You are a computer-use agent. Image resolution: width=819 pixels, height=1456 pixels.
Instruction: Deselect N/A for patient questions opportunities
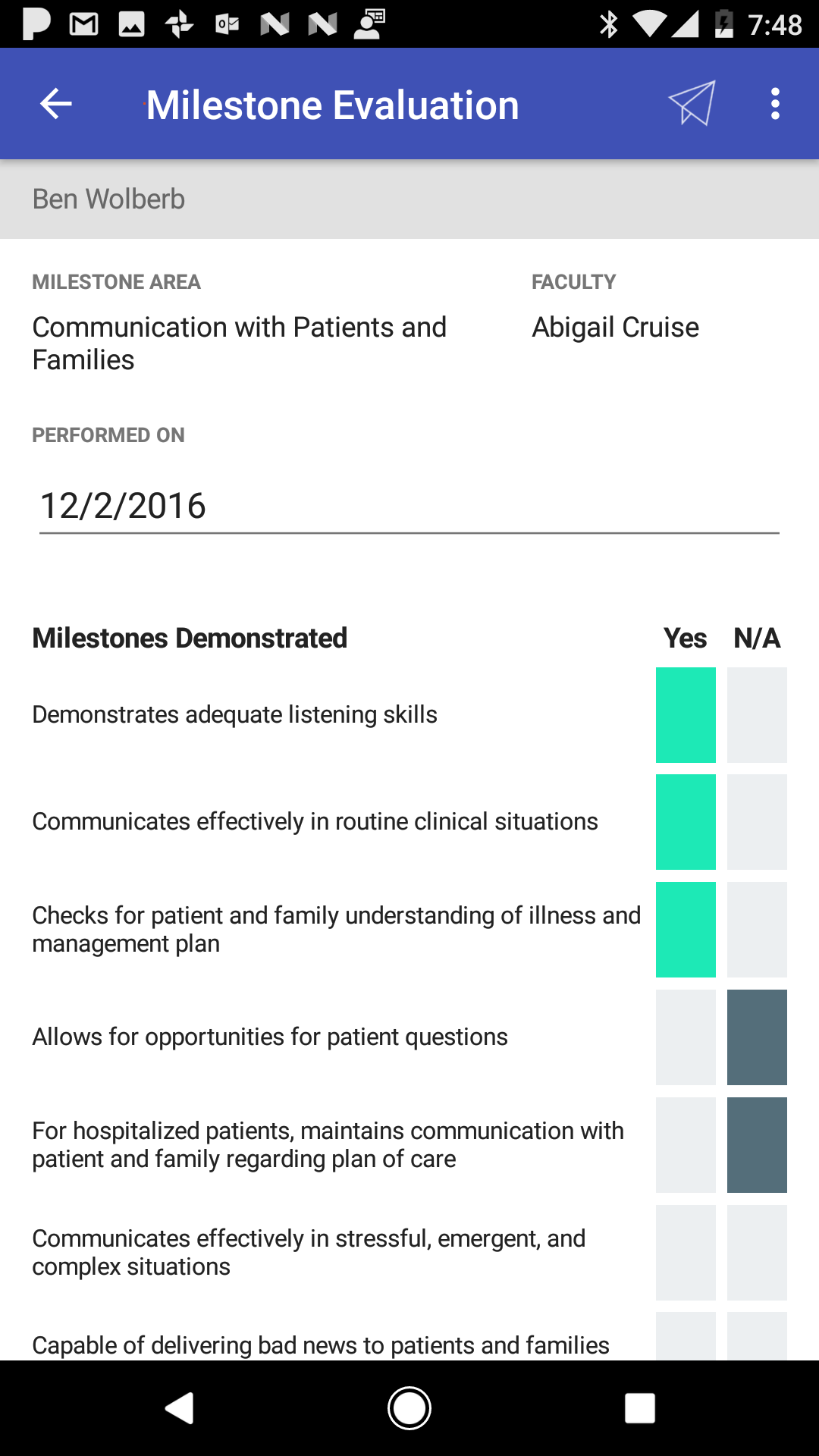(x=757, y=1037)
